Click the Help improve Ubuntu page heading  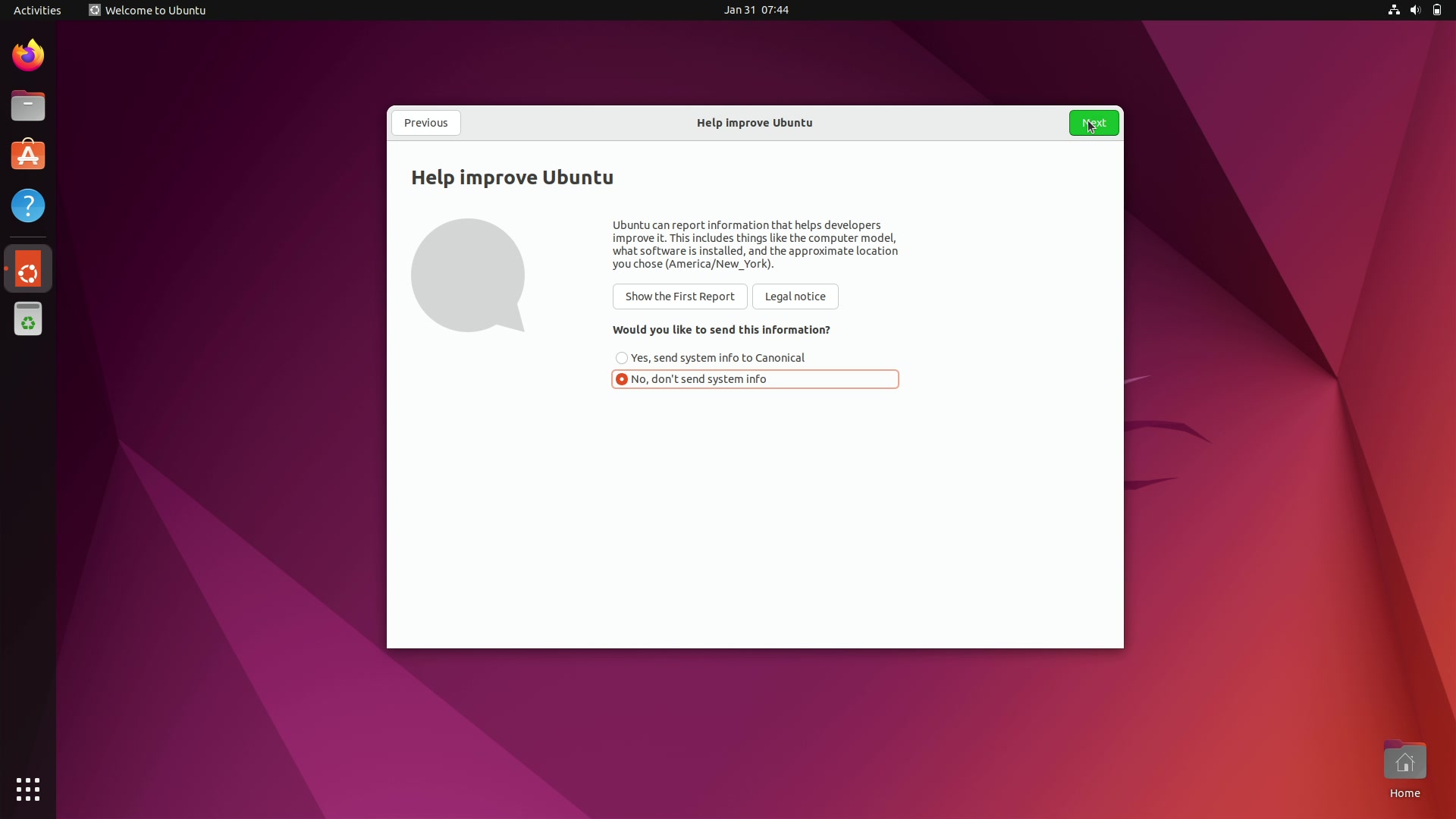tap(512, 177)
